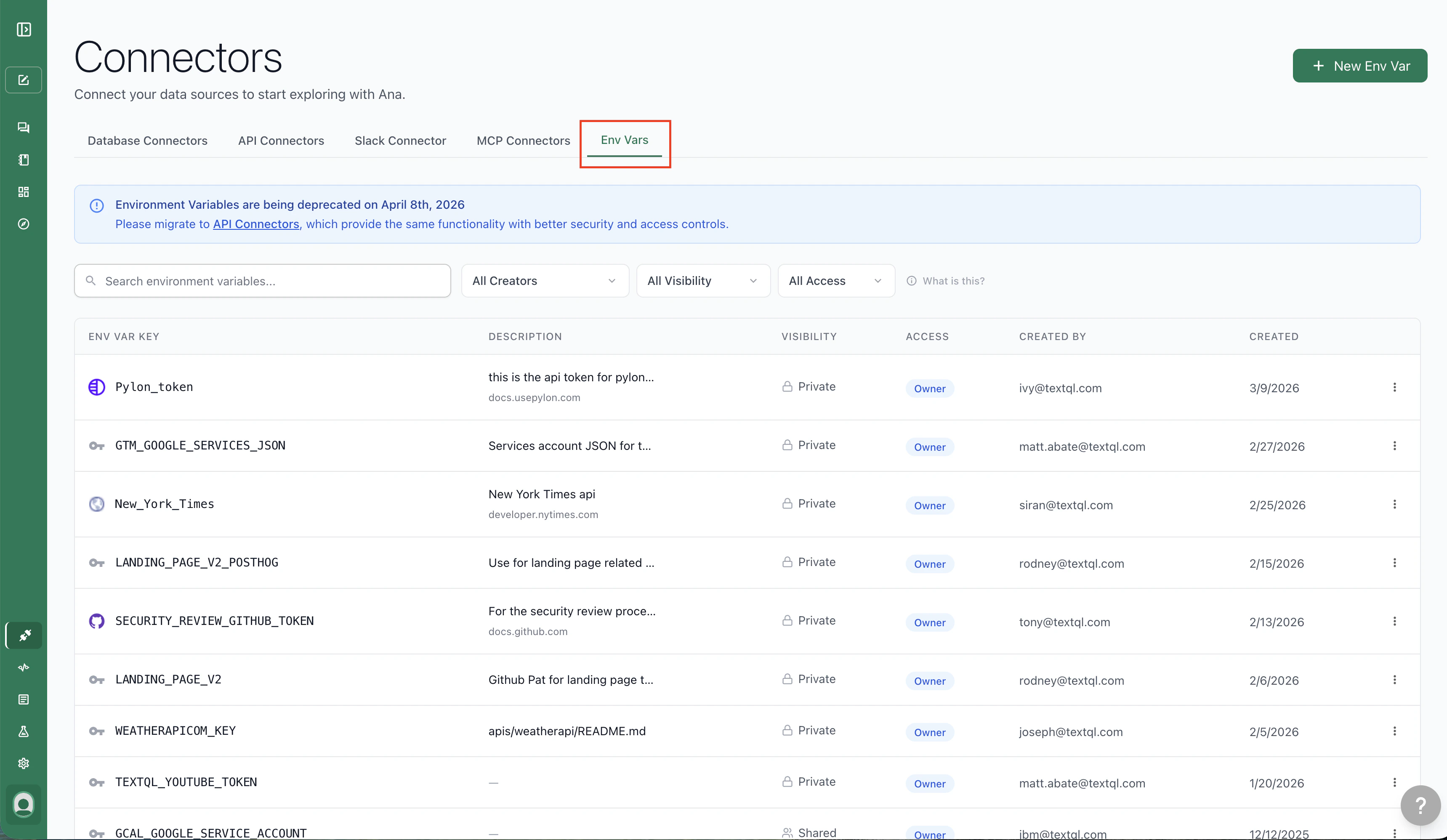Click the Pylon_token logo icon
Viewport: 1447px width, 840px height.
pyautogui.click(x=96, y=387)
